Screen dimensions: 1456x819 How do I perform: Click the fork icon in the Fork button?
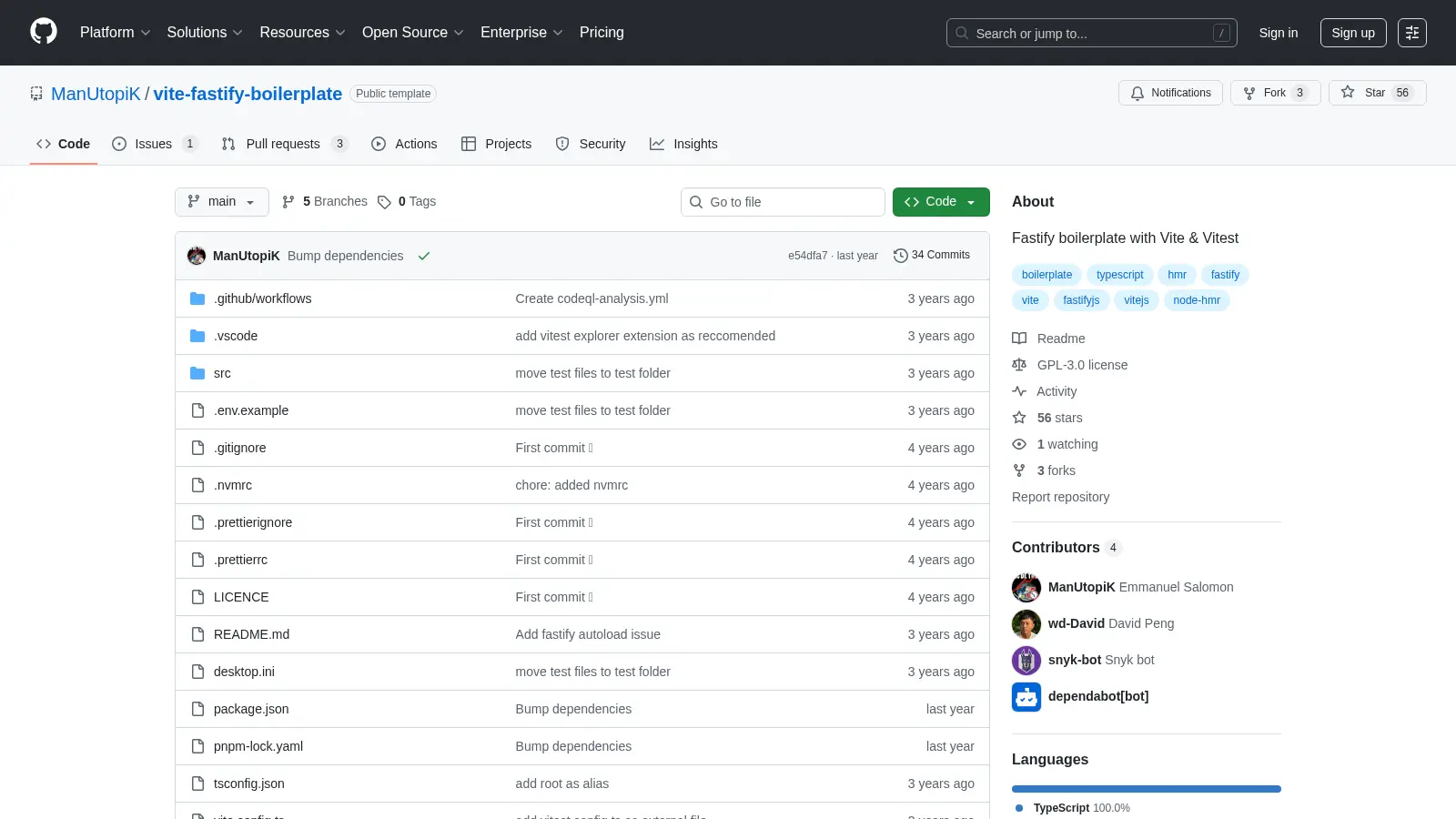click(x=1249, y=93)
